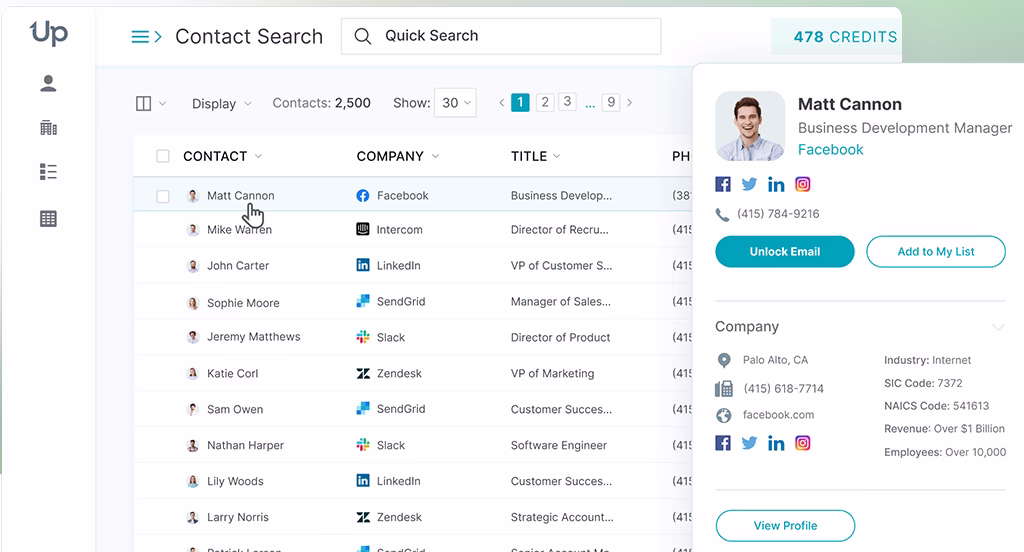Open Matt Cannon's Twitter profile icon

[x=749, y=184]
